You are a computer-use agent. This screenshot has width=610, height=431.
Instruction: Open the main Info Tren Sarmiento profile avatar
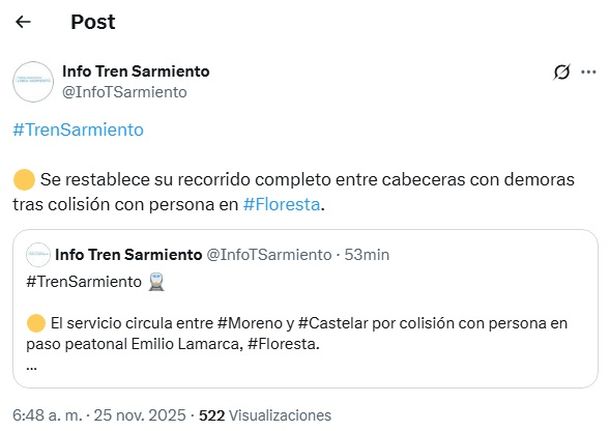tap(33, 81)
